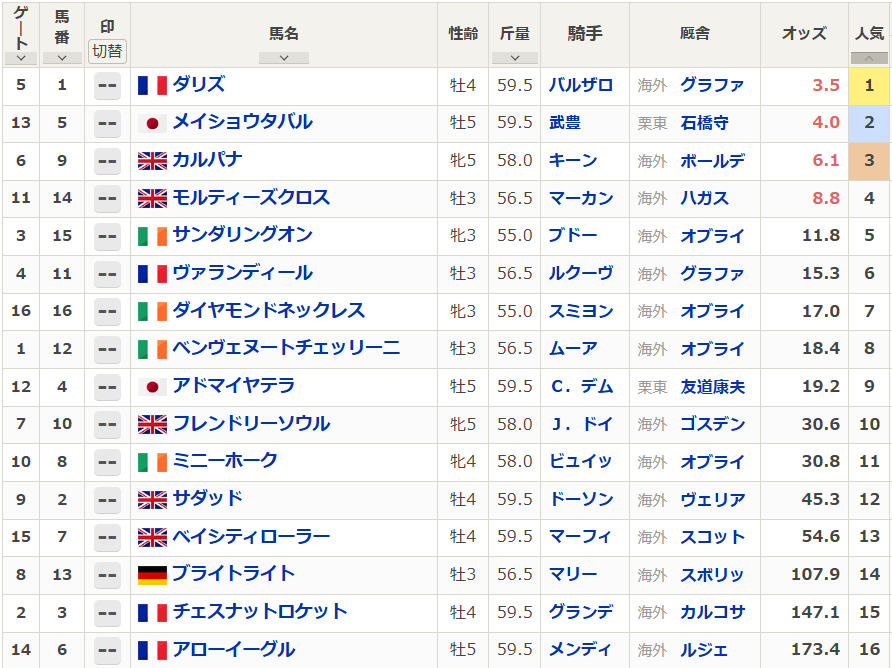
Task: Click the Japanese flag beside アドマイヤテラ
Action: click(x=152, y=387)
